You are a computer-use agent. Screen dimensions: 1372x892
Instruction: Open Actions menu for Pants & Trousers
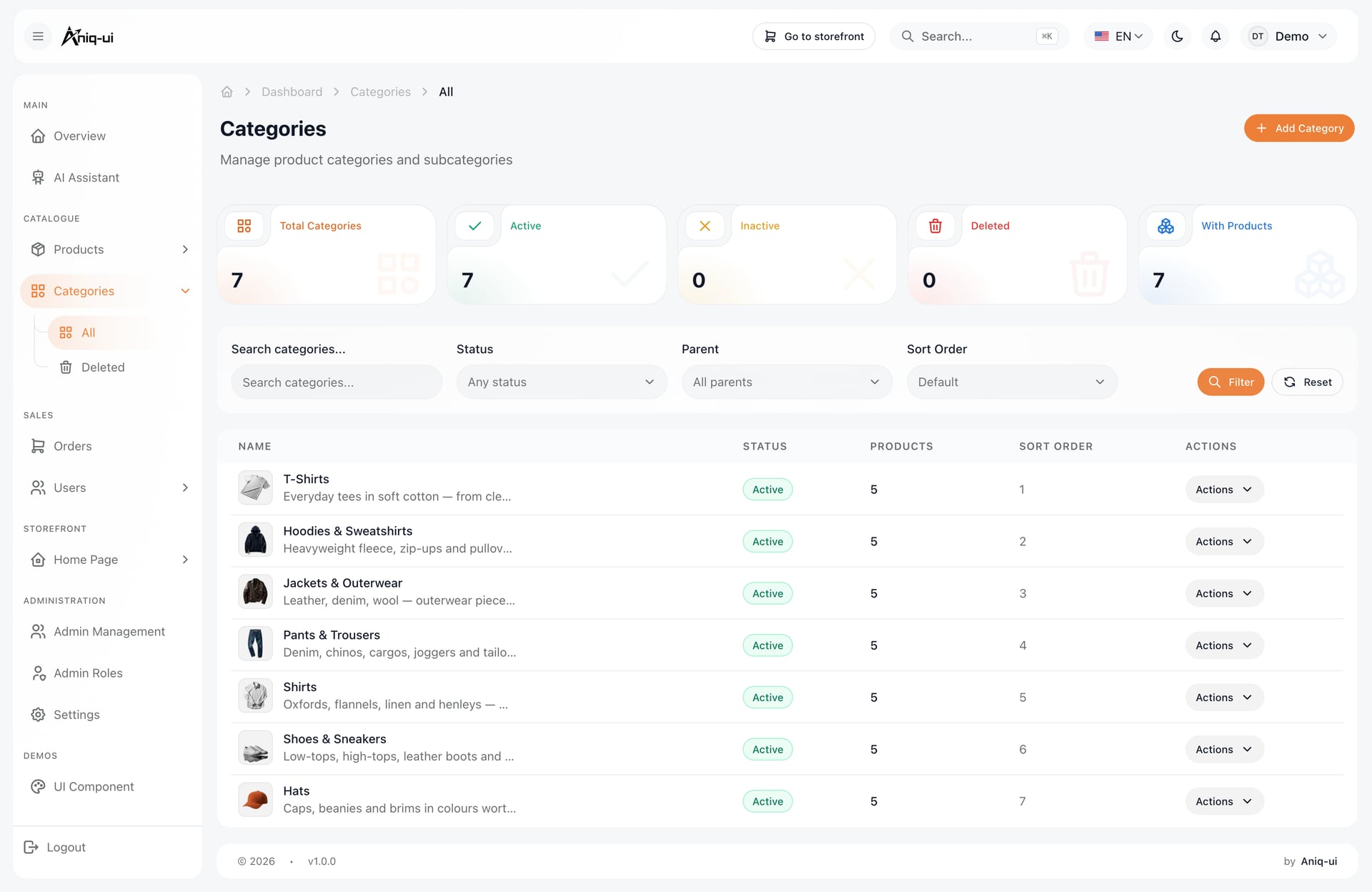1224,645
